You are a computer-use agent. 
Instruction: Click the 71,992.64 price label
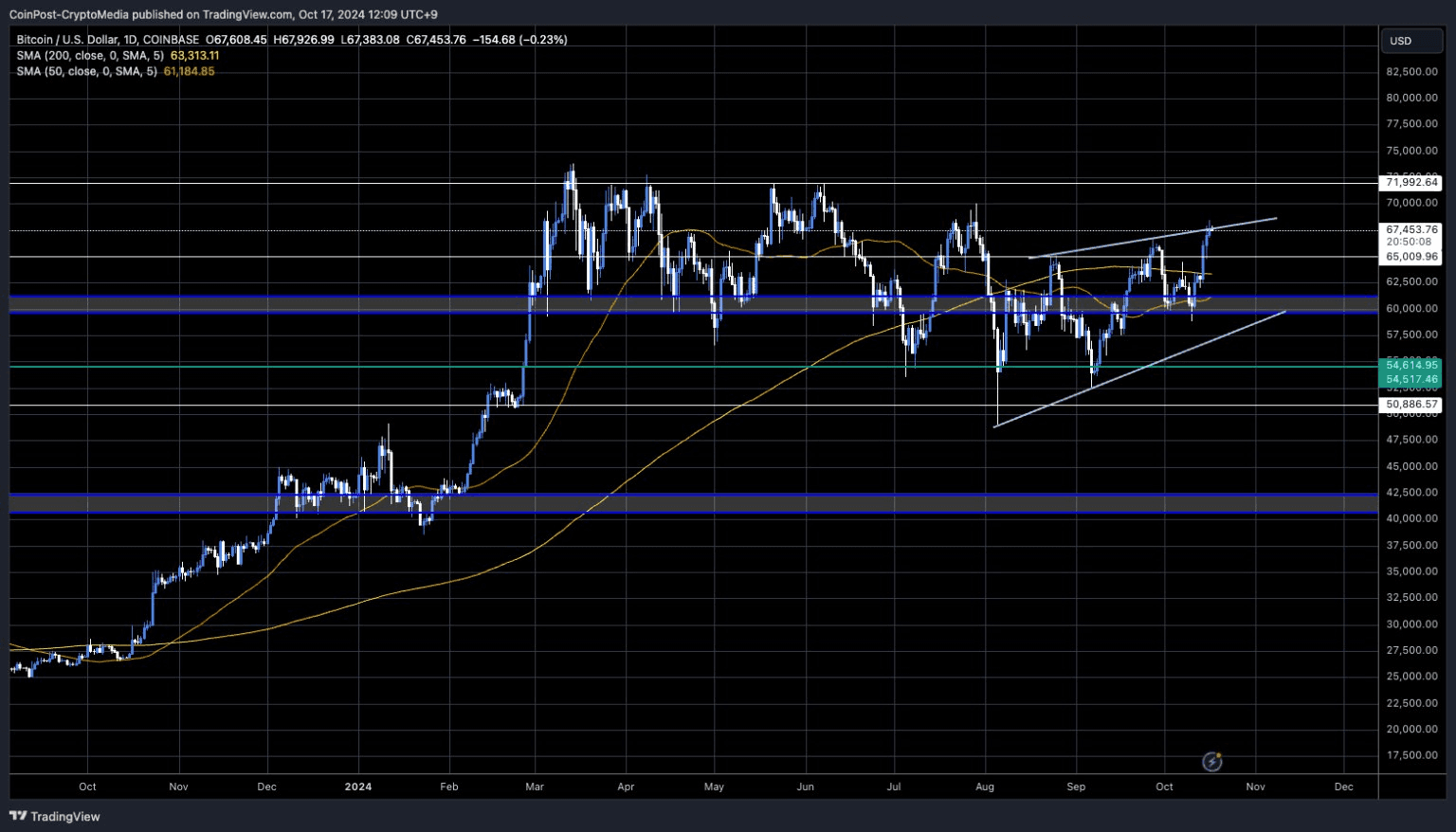(x=1411, y=182)
